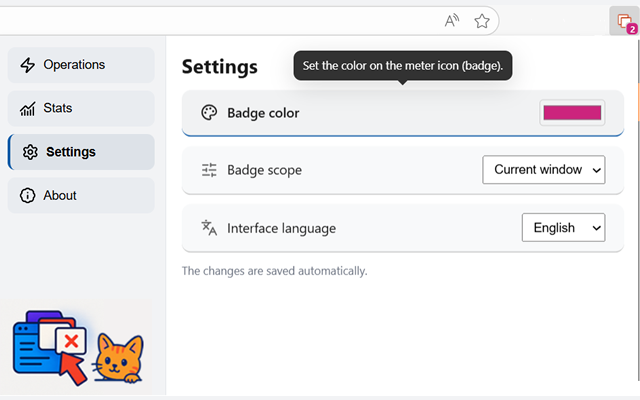
Task: Click the tab-counter extension icon with badge
Action: [x=624, y=22]
